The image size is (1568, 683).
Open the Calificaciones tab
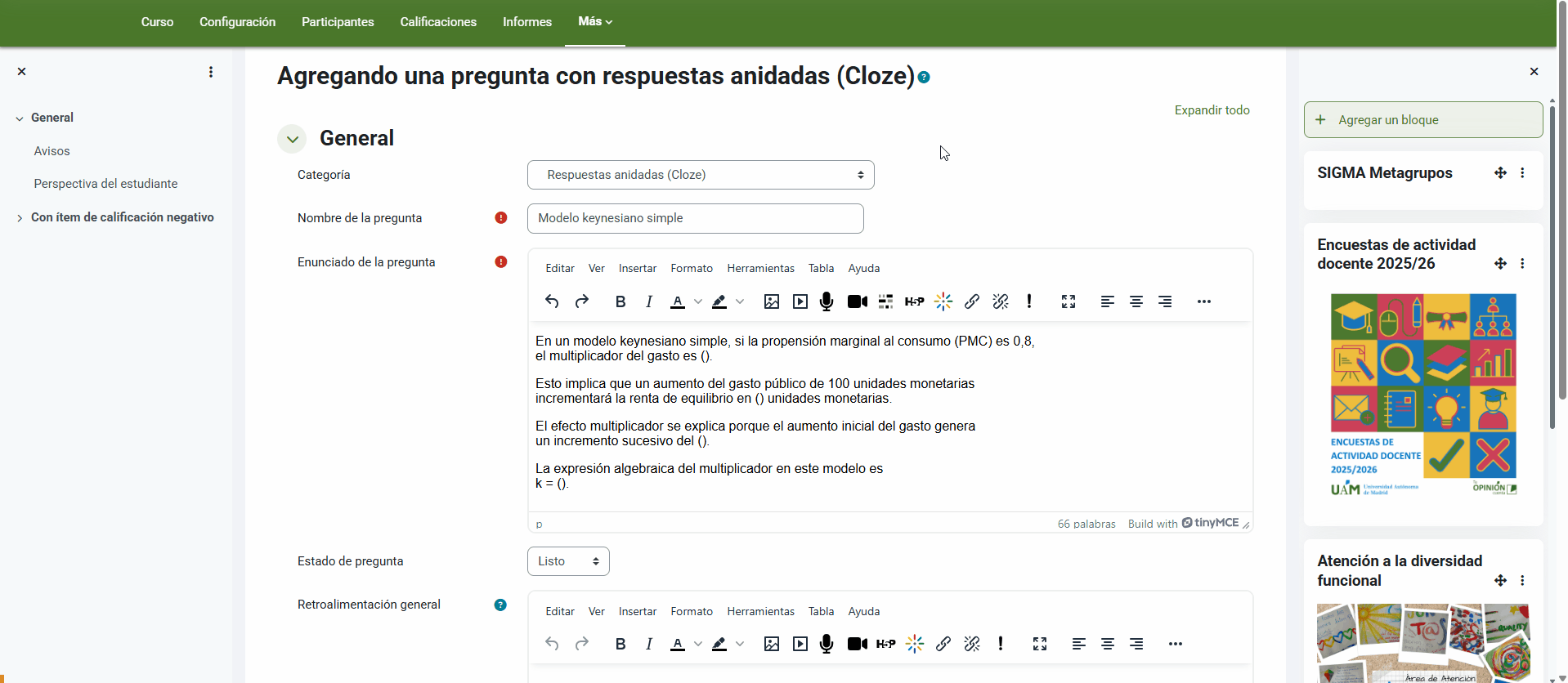[x=438, y=22]
